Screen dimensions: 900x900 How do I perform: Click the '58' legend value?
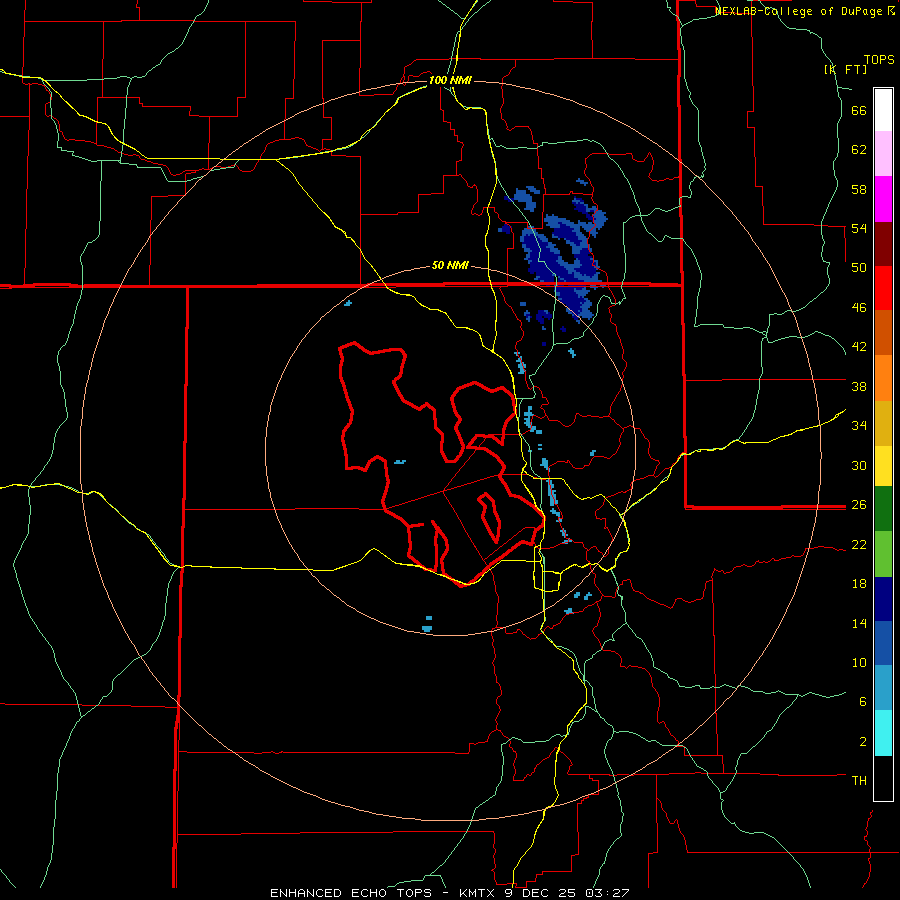click(x=859, y=189)
